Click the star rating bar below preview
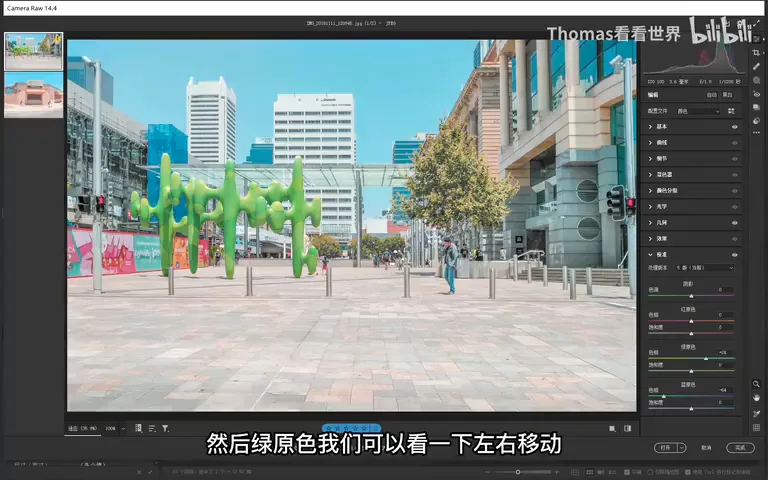The width and height of the screenshot is (768, 480). pyautogui.click(x=351, y=428)
